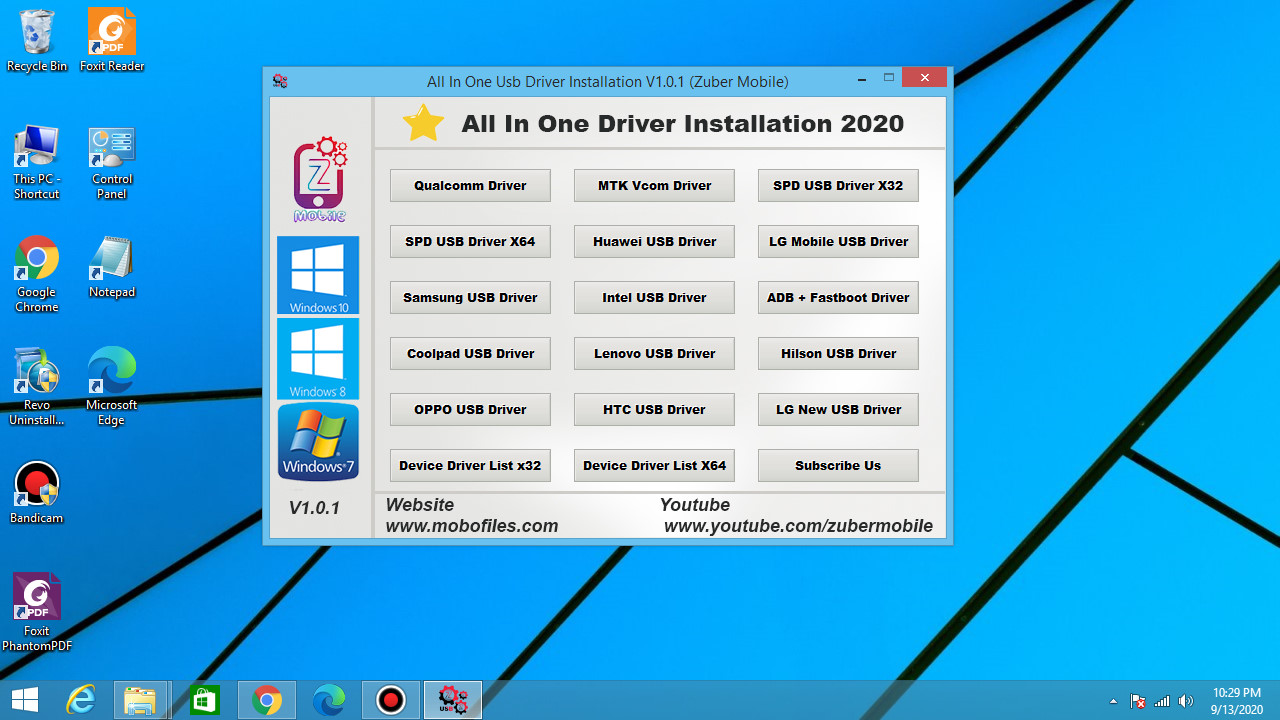The width and height of the screenshot is (1280, 720).
Task: Open Revo Uninstaller desktop icon
Action: click(37, 388)
